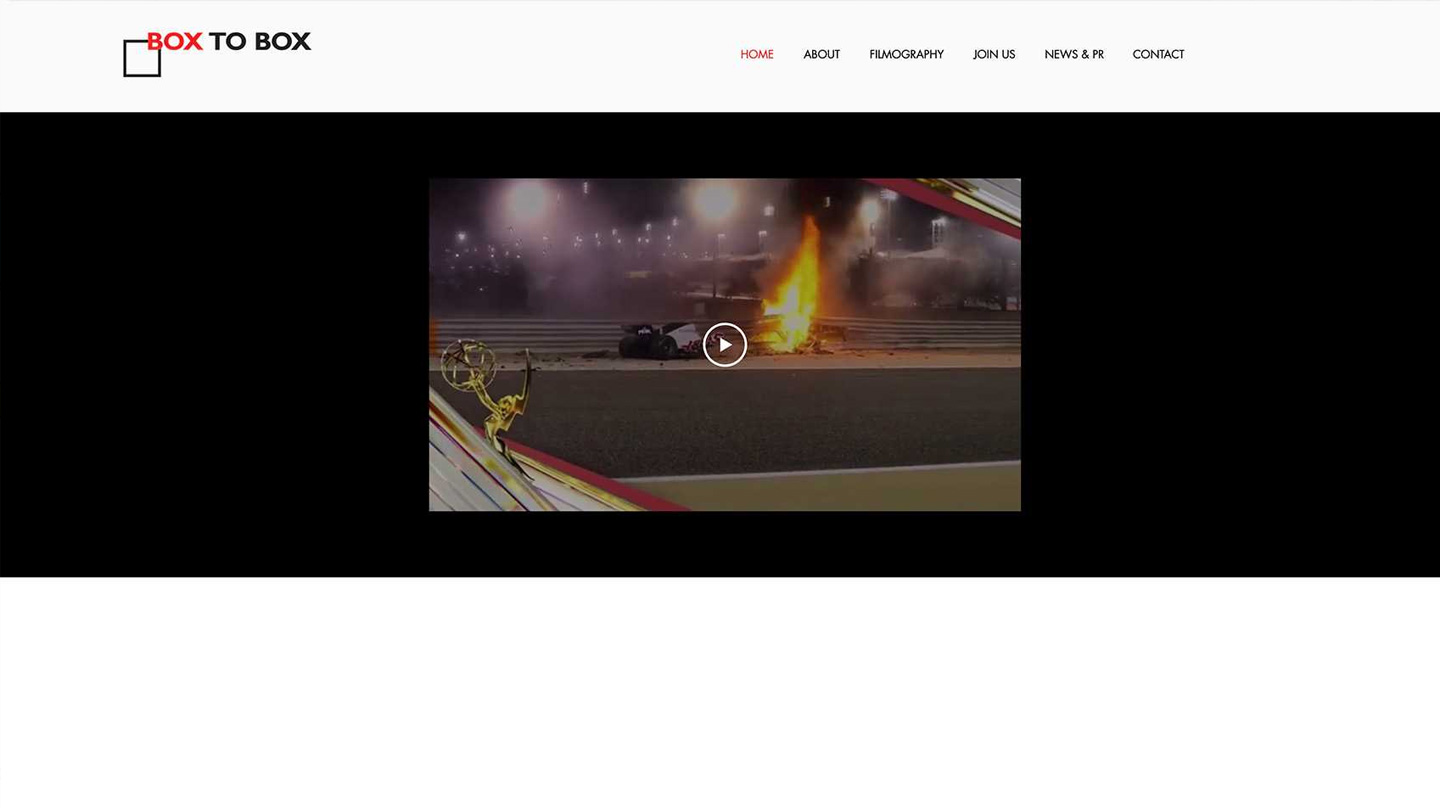Click the bright floodlights in the video
Image resolution: width=1440 pixels, height=810 pixels.
click(x=715, y=200)
